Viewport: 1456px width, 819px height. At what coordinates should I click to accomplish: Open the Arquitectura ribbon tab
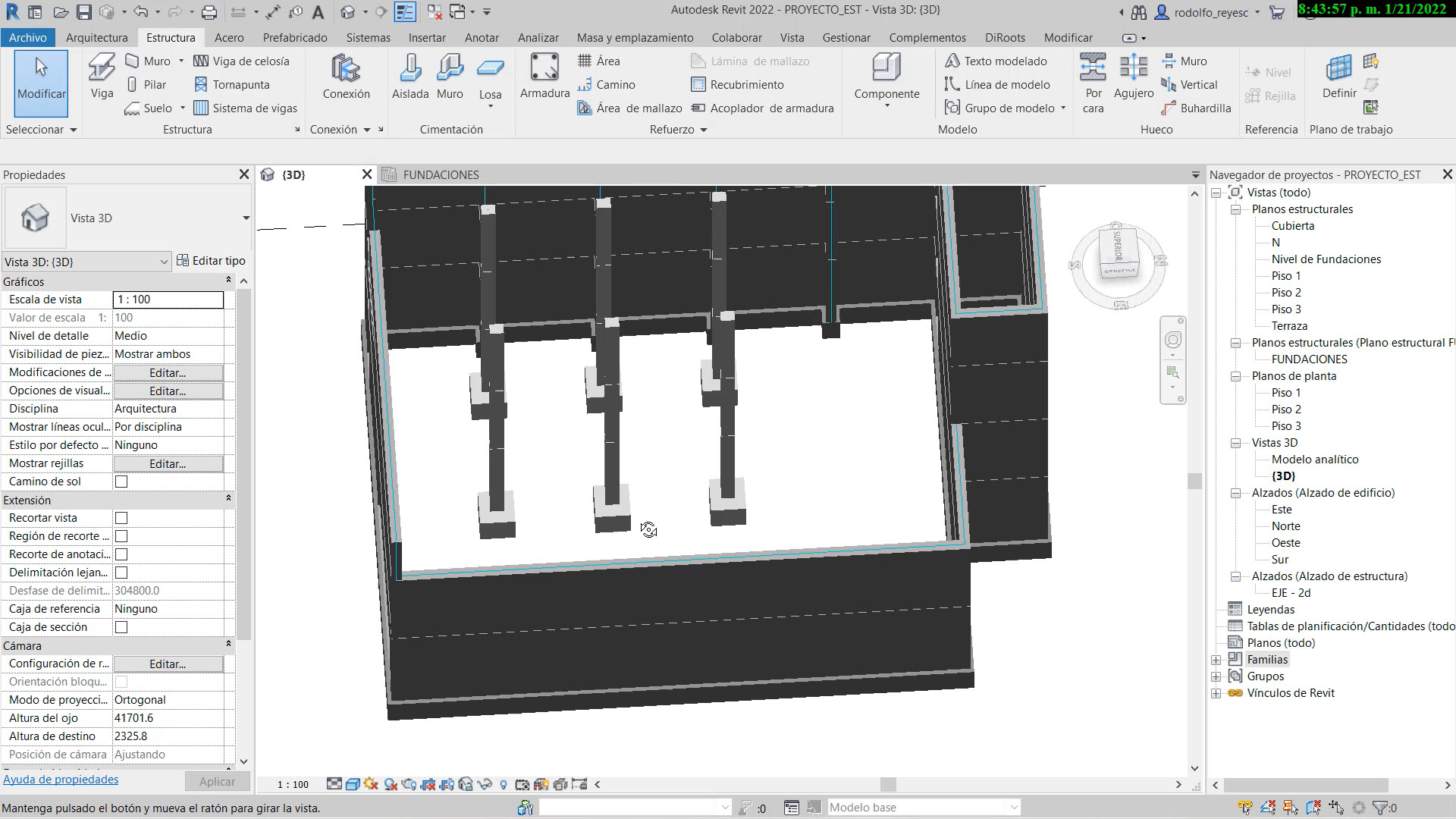[x=96, y=37]
